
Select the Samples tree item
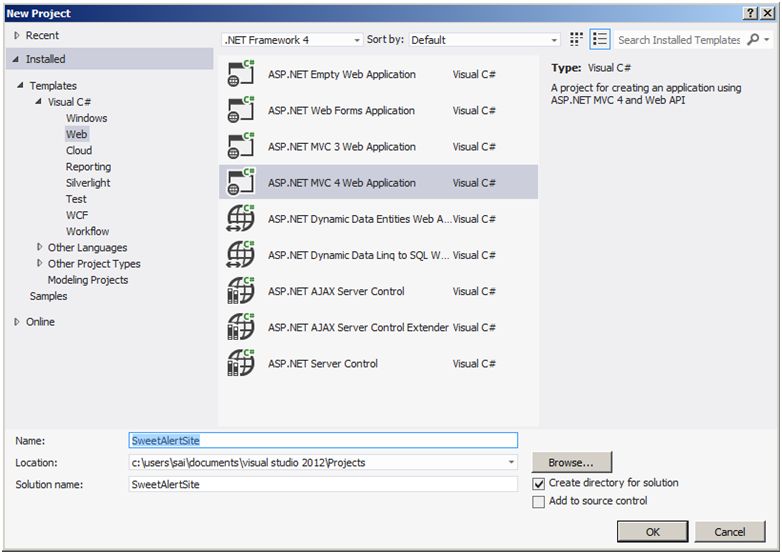(48, 296)
